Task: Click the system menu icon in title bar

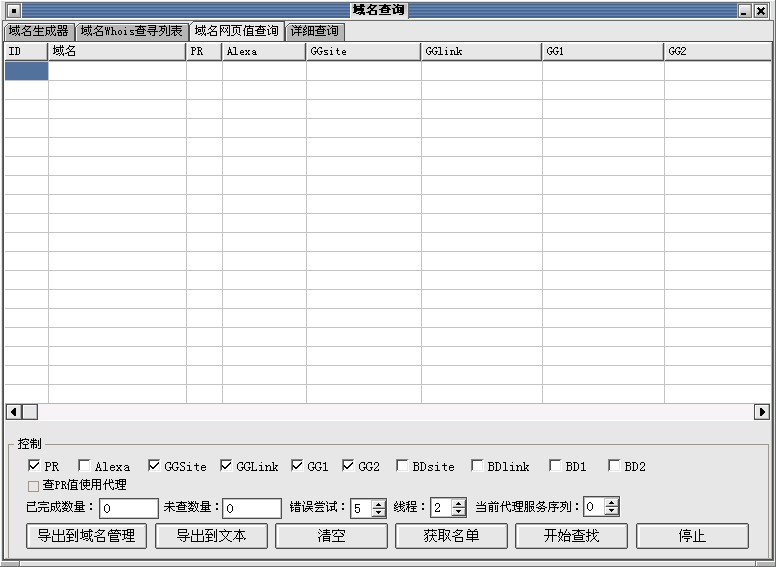Action: 14,10
